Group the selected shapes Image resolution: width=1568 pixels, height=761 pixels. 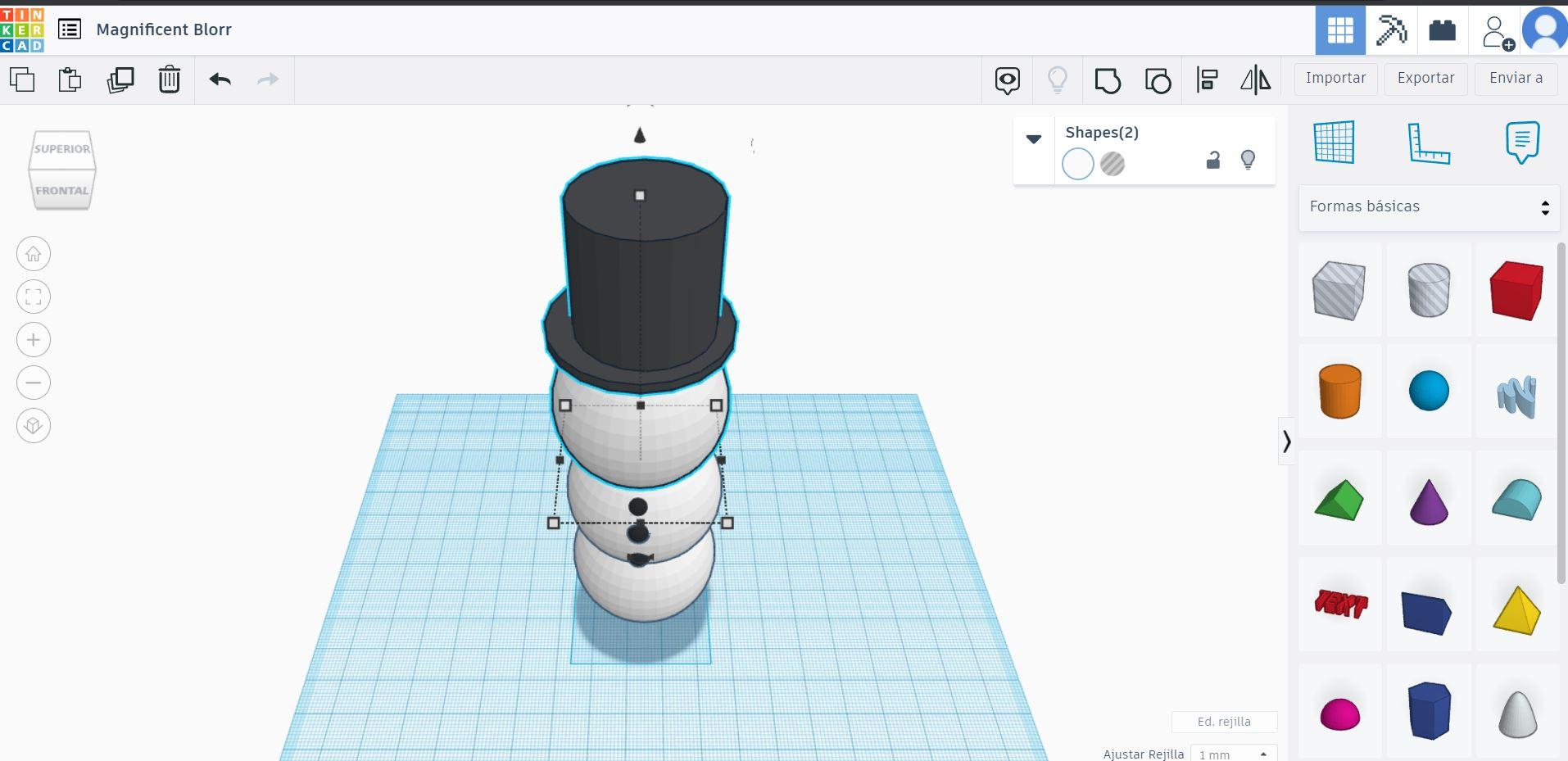[x=1108, y=80]
